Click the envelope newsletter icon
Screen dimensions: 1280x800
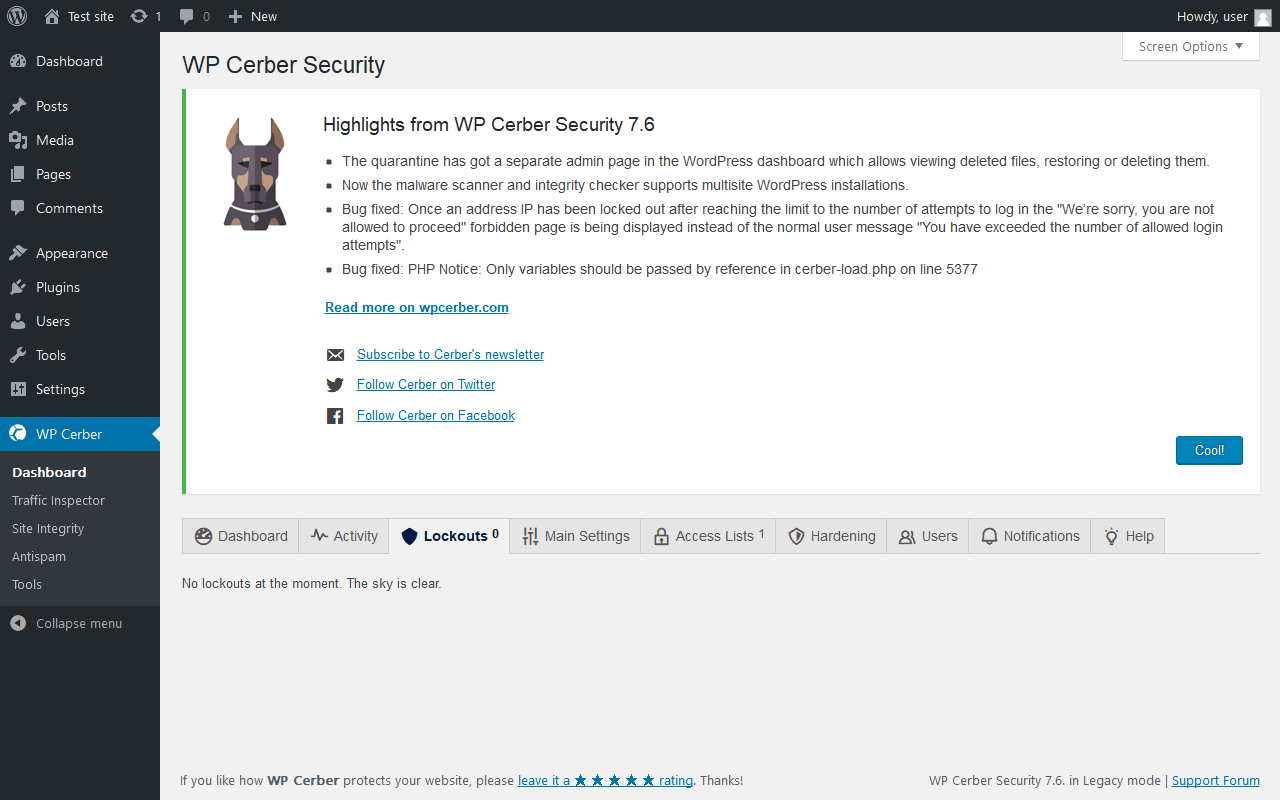point(335,355)
